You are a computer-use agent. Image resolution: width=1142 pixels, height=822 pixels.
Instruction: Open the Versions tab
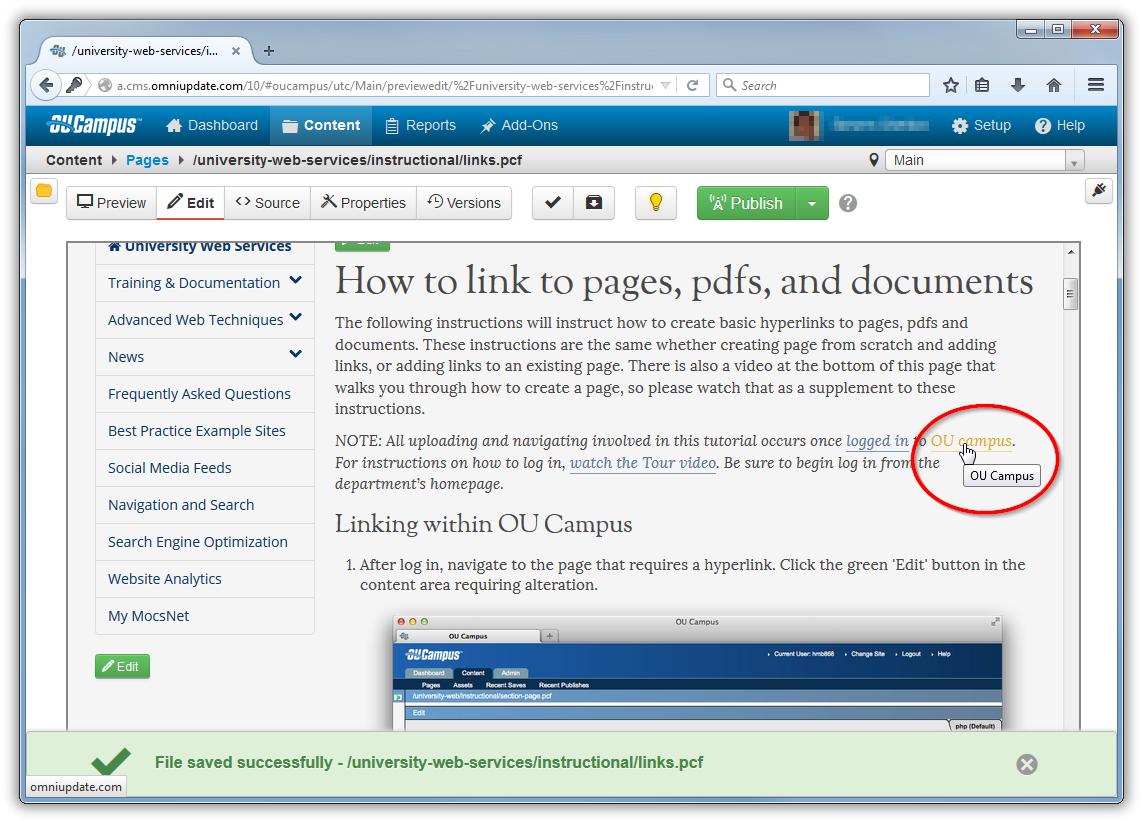(x=464, y=203)
